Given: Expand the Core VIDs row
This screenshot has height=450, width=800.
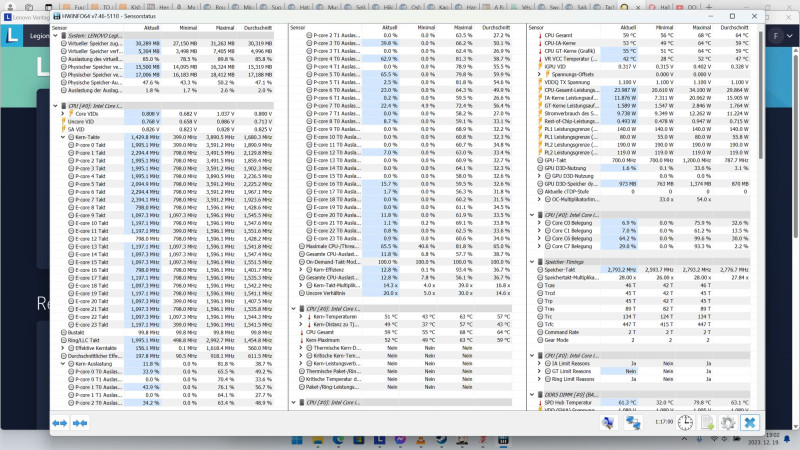Looking at the screenshot, I should coord(63,114).
